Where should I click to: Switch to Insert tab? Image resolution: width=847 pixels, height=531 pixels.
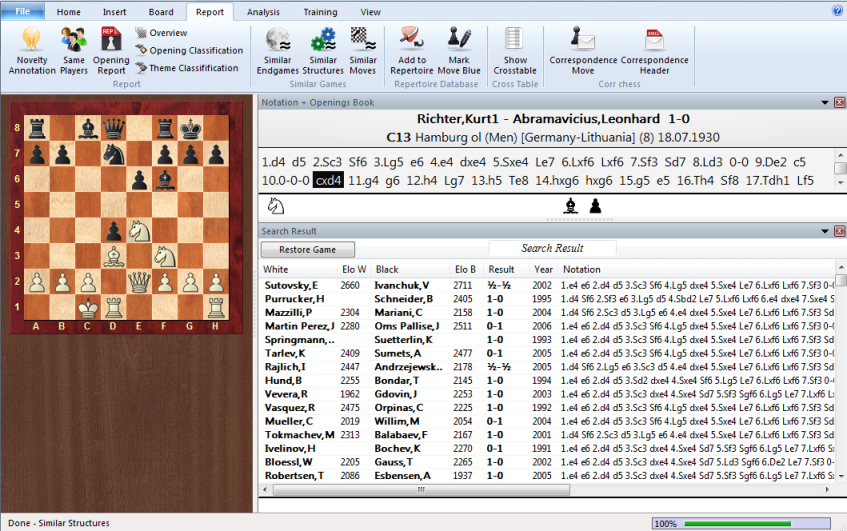coord(115,12)
